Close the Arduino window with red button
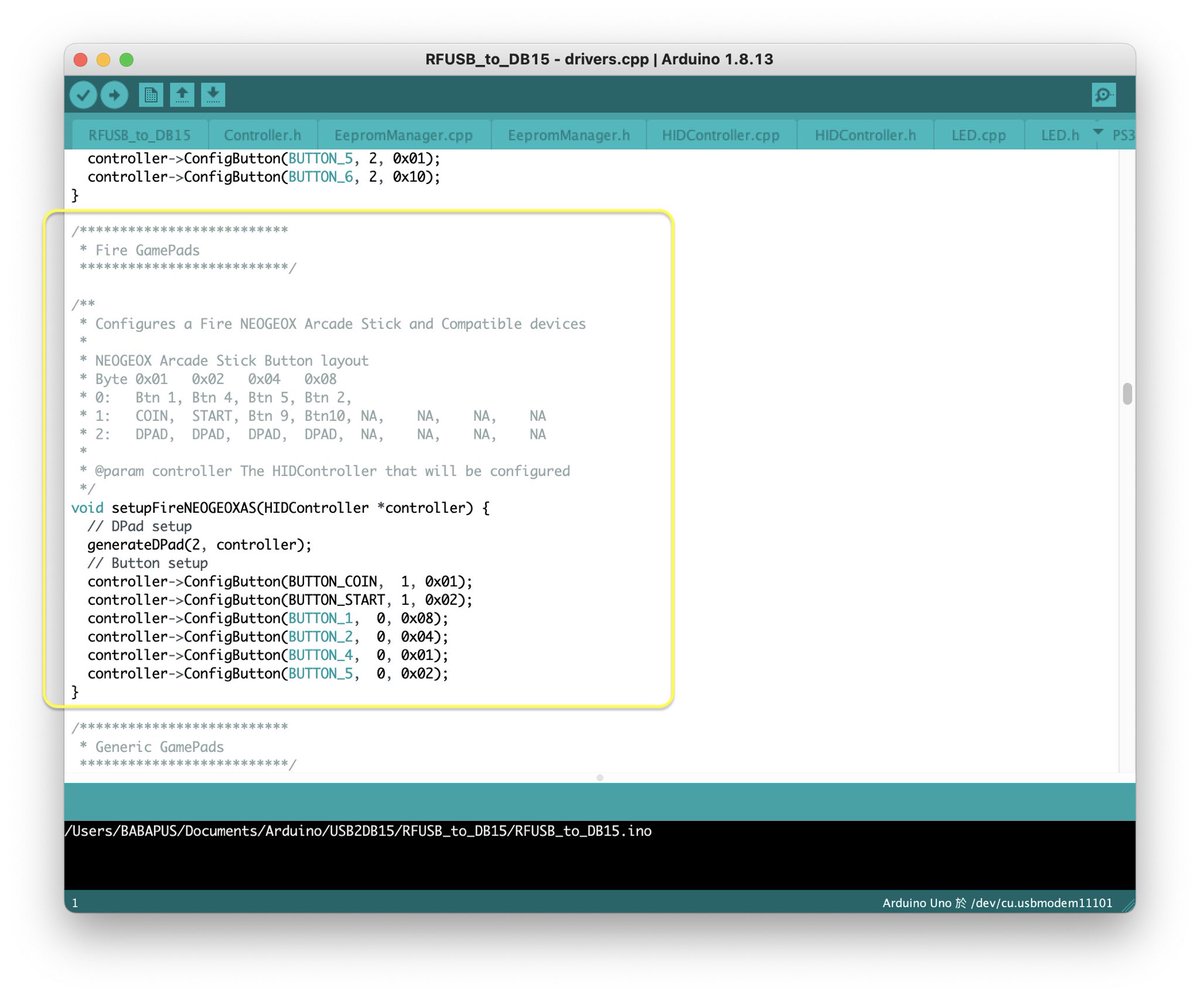Viewport: 1200px width, 998px height. click(81, 60)
